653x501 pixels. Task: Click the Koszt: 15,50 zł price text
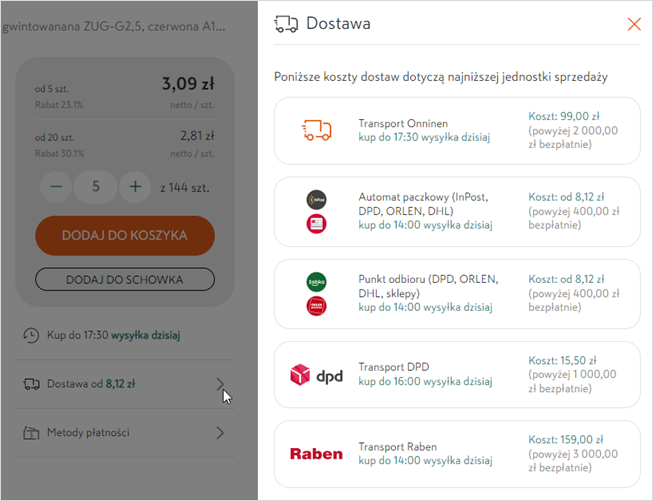(562, 360)
